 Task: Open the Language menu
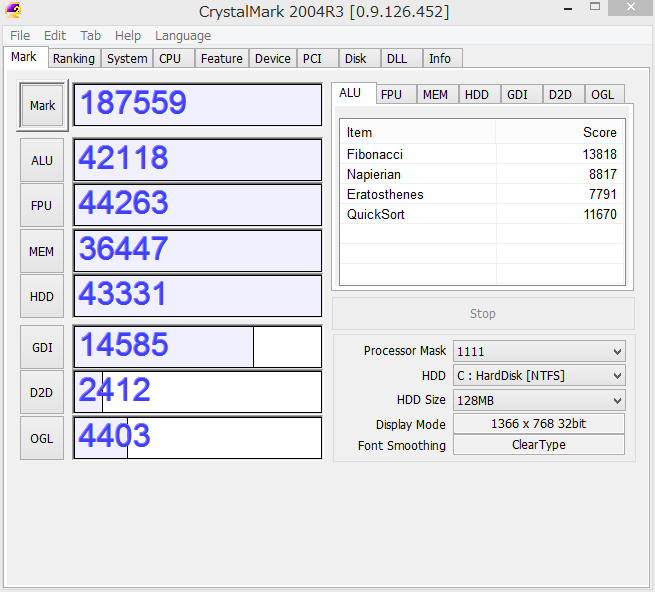[x=183, y=36]
